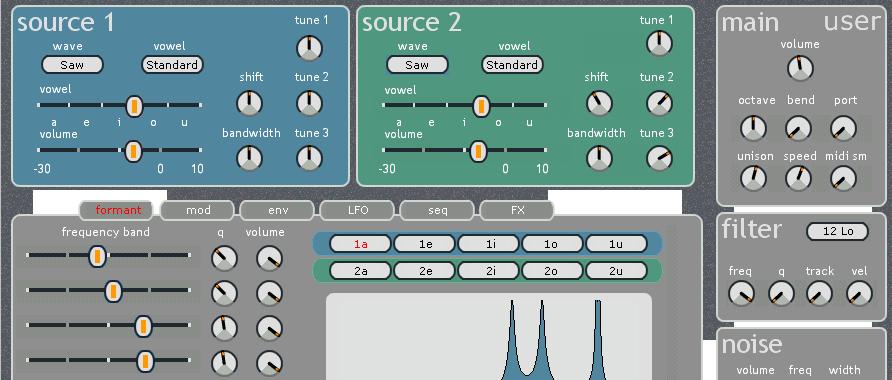Click the source 2 bandwidth knob
Image resolution: width=892 pixels, height=380 pixels.
pos(599,158)
